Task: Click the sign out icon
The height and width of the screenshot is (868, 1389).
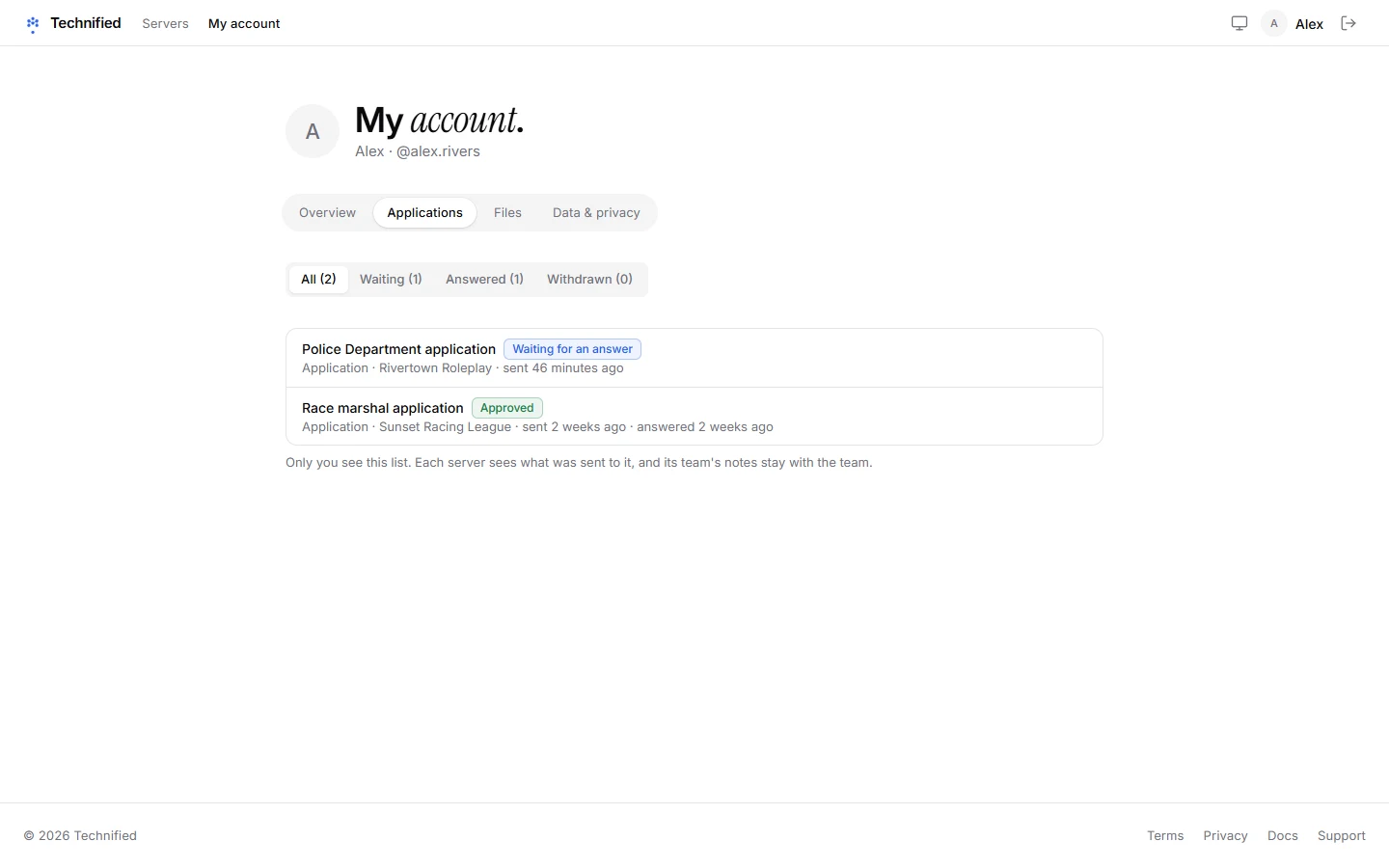Action: tap(1348, 23)
